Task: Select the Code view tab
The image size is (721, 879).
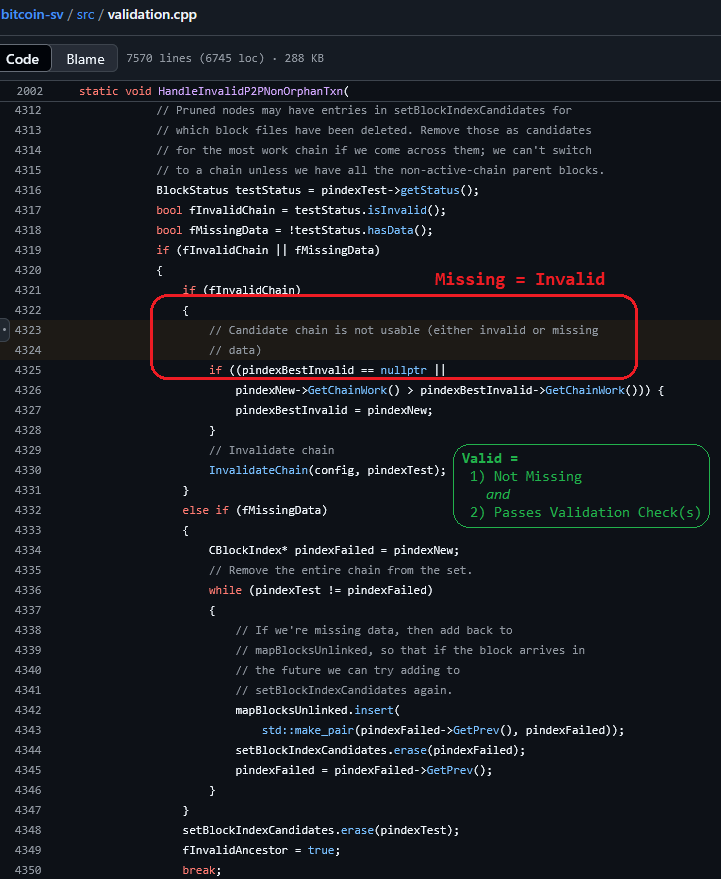Action: tap(22, 59)
